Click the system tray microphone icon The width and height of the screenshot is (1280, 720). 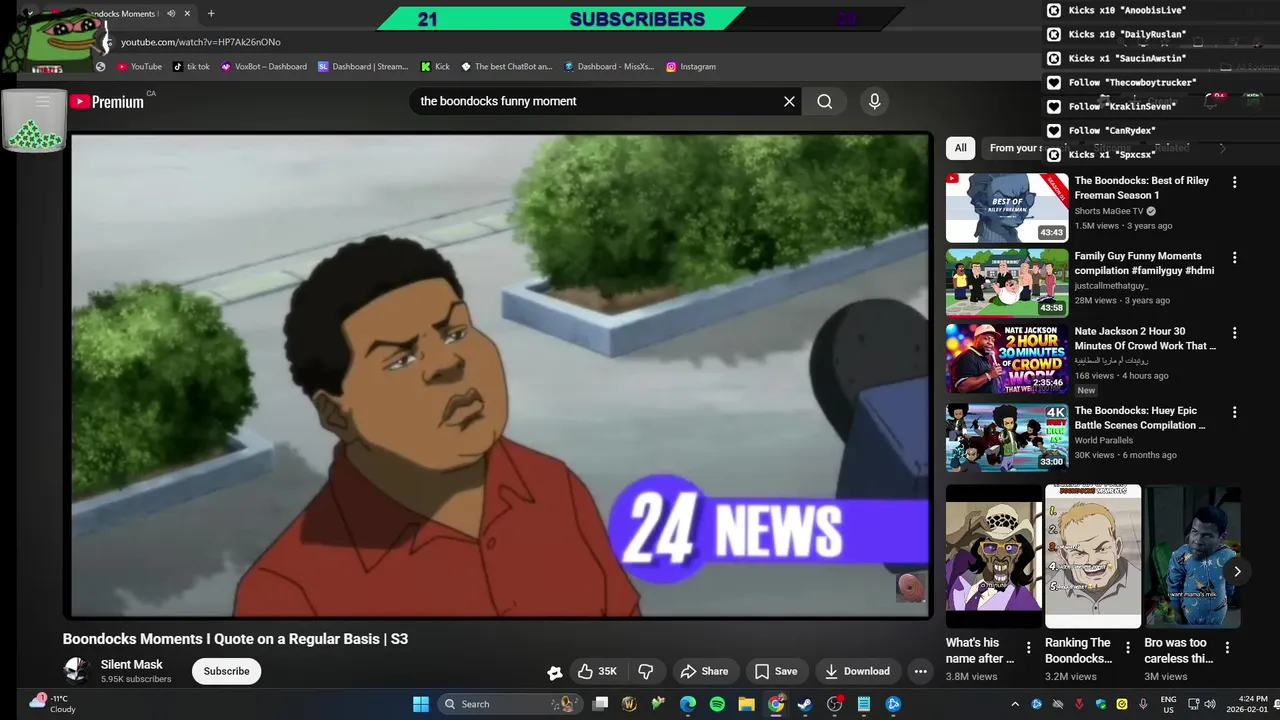[1143, 704]
